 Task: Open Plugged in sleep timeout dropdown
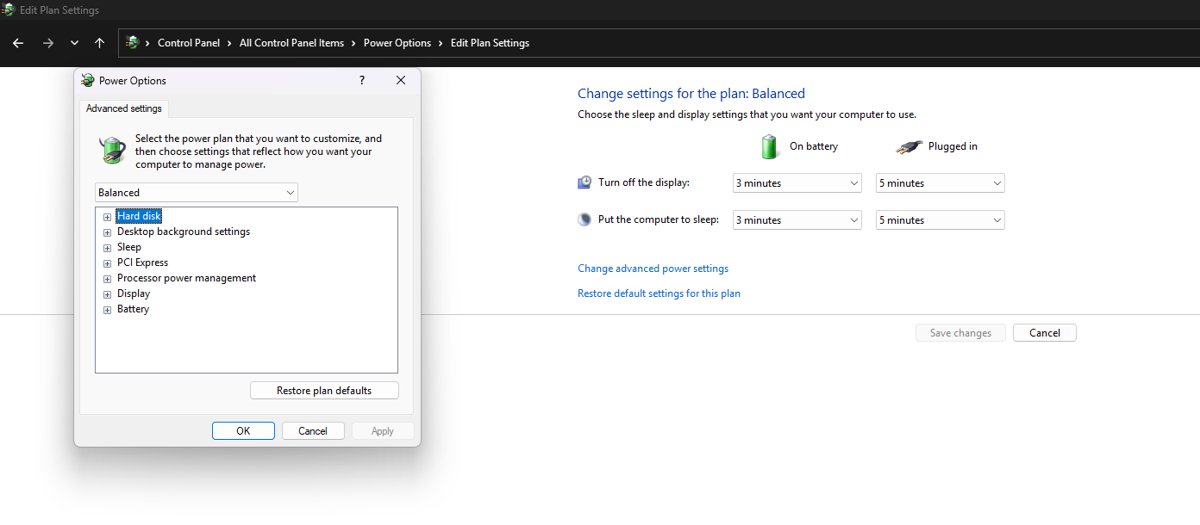940,220
